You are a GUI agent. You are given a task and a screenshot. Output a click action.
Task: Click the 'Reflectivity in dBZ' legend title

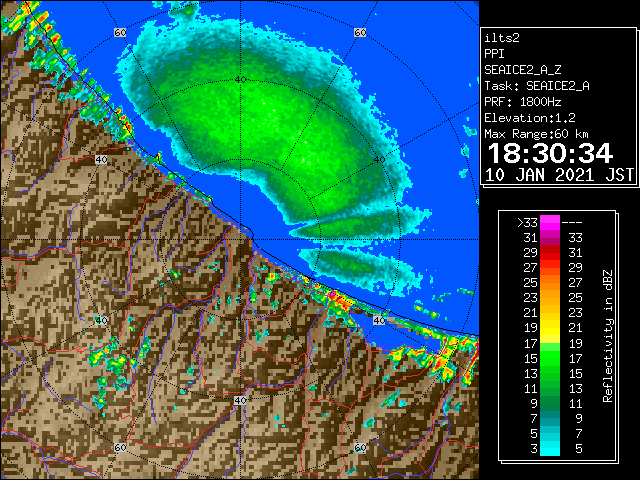[607, 336]
